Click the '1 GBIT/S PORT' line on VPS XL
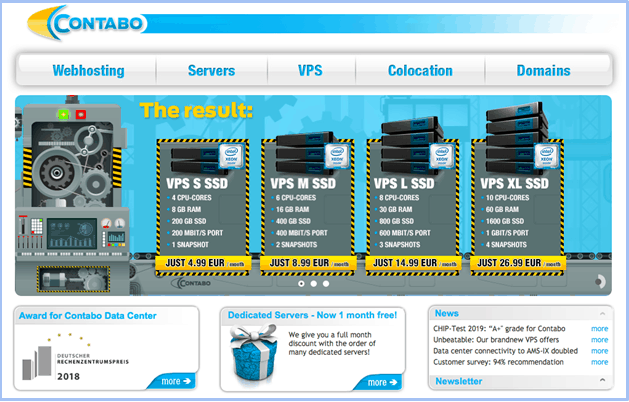Viewport: 629px width, 402px height. click(x=507, y=233)
